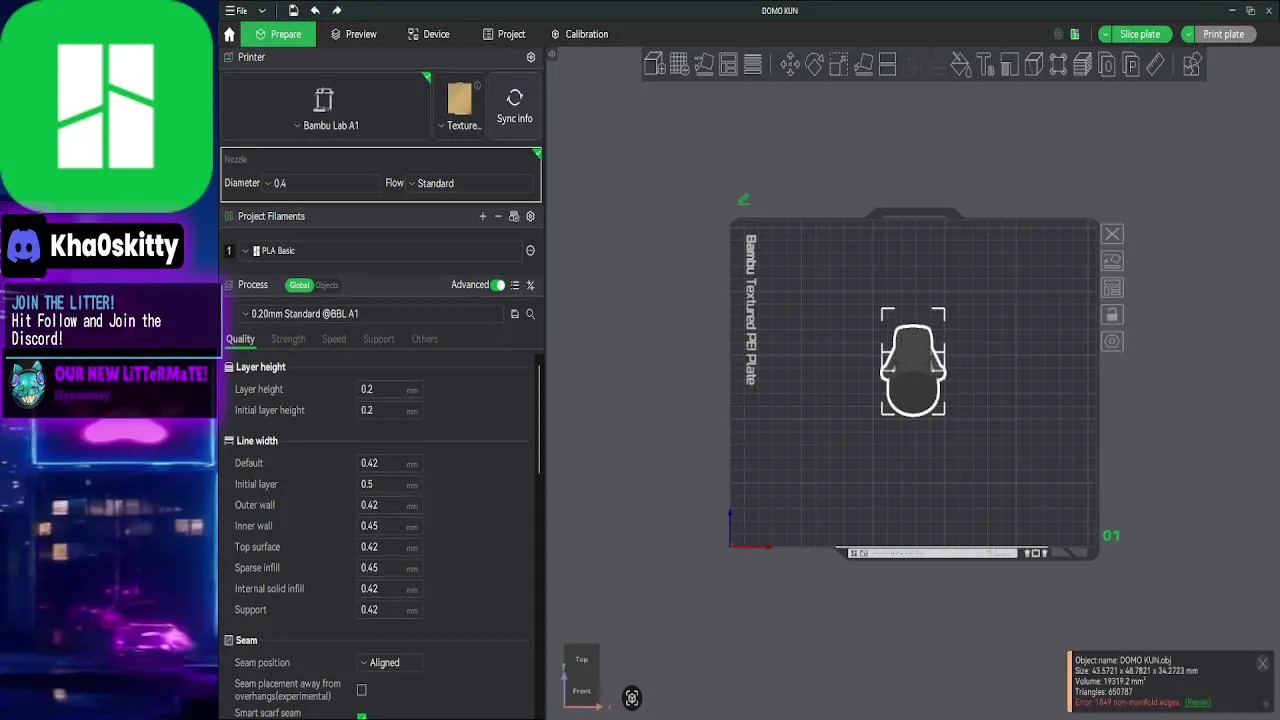Open the Speed settings tab

coord(334,339)
